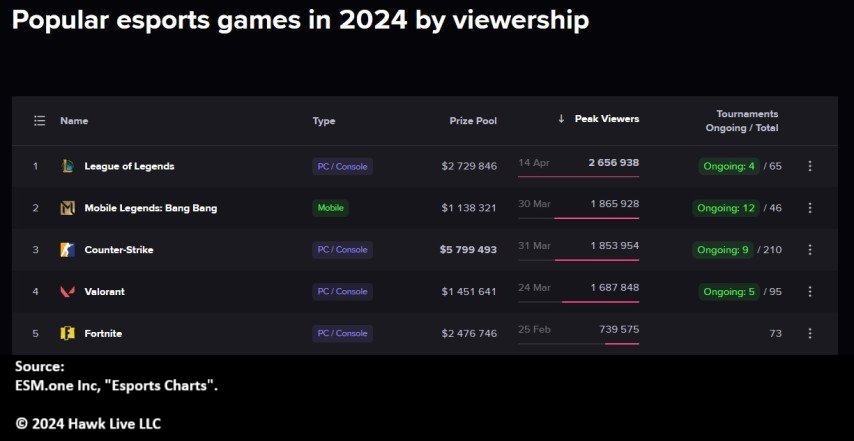Open the Counter-Strike name link

119,250
